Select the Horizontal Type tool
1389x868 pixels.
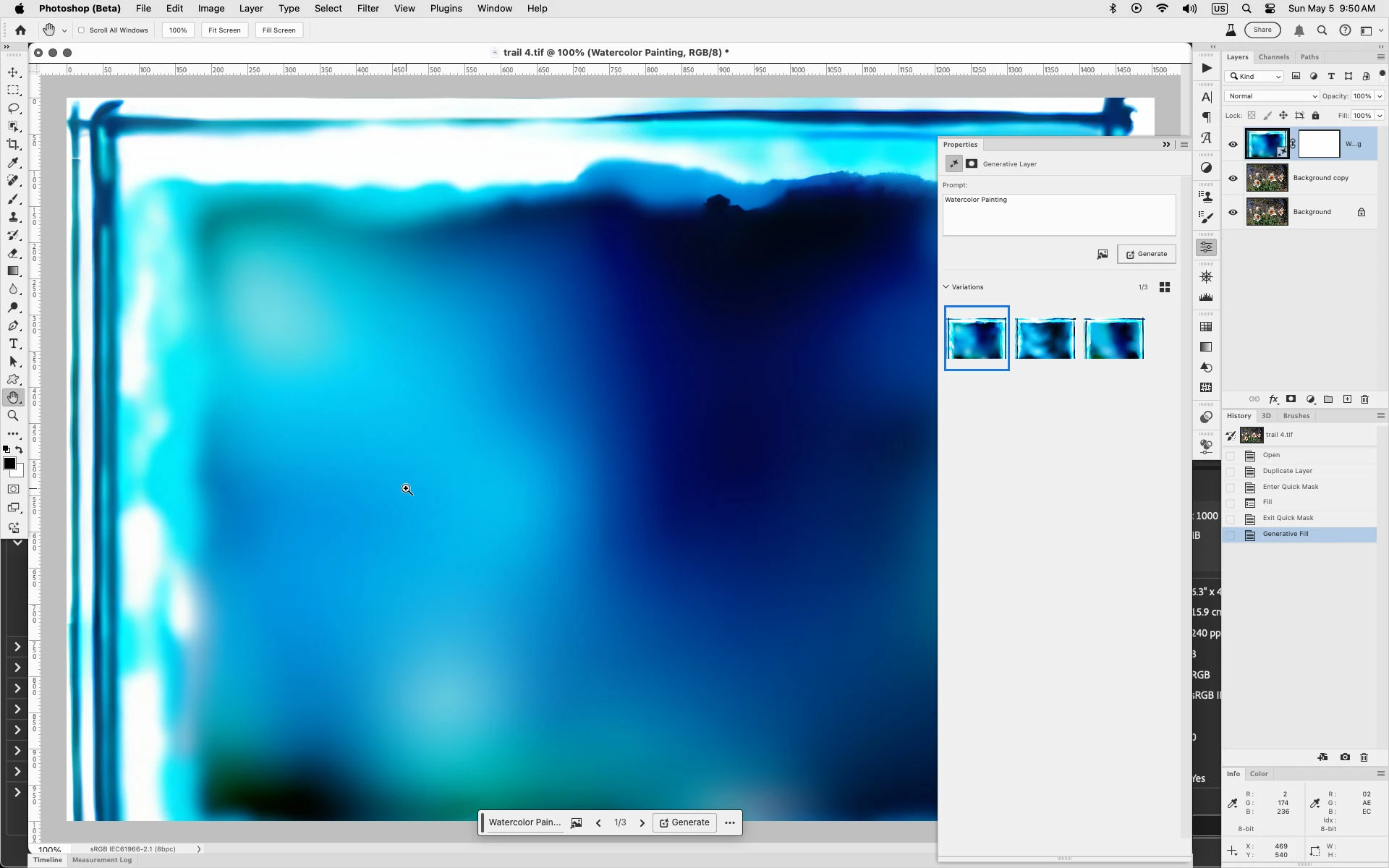coord(13,344)
